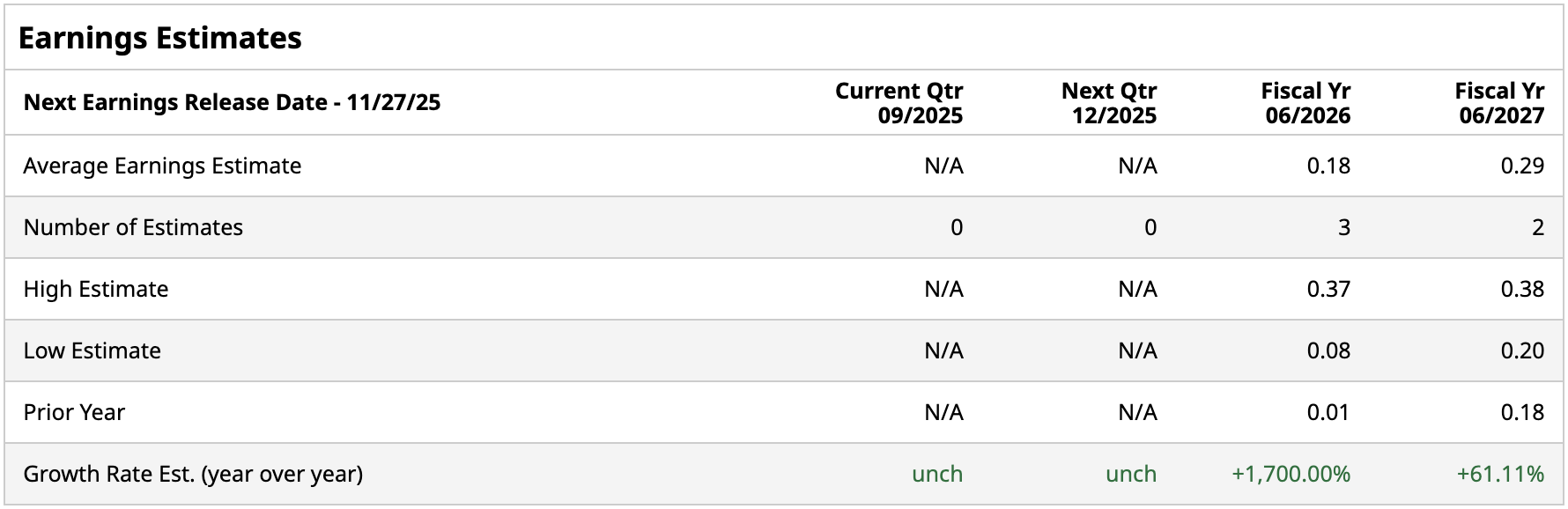Select the 0.08 low estimate value
This screenshot has height=509, width=1568.
pyautogui.click(x=1328, y=350)
